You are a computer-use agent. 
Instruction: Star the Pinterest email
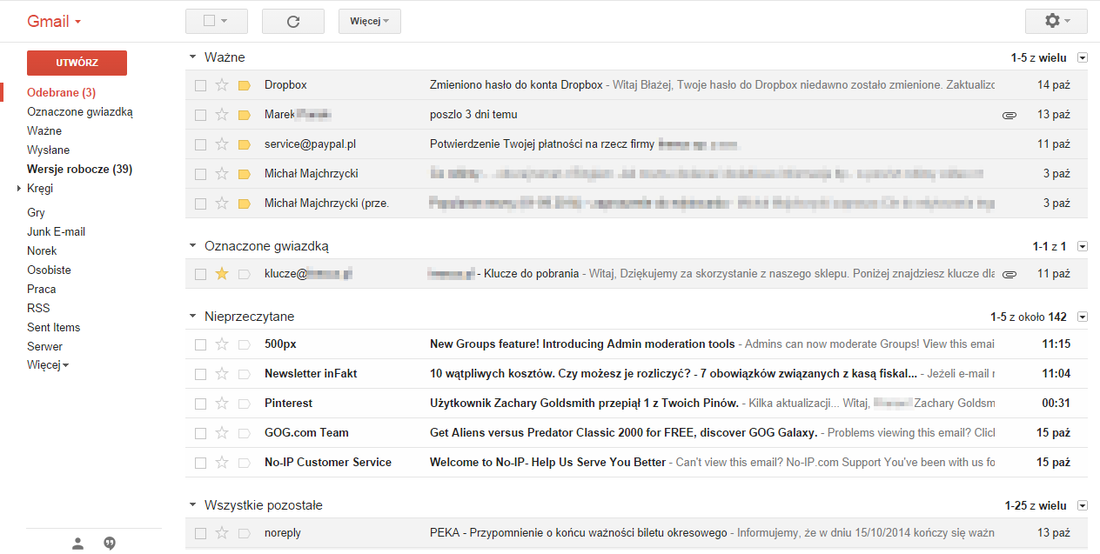click(222, 403)
